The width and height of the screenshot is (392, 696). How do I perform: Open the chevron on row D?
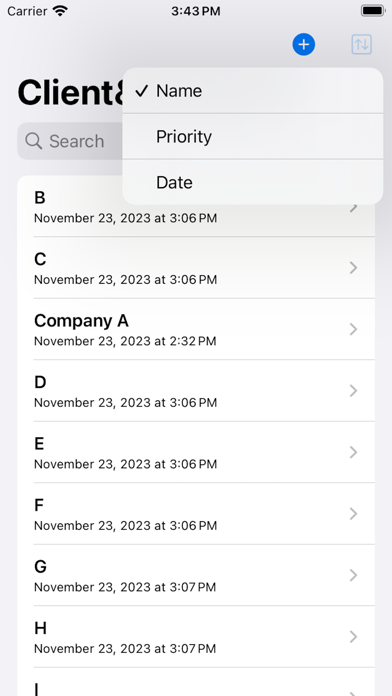pos(353,391)
